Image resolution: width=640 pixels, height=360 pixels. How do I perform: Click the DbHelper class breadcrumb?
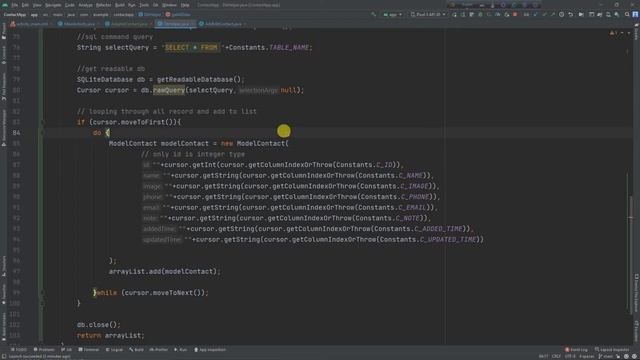click(x=151, y=15)
